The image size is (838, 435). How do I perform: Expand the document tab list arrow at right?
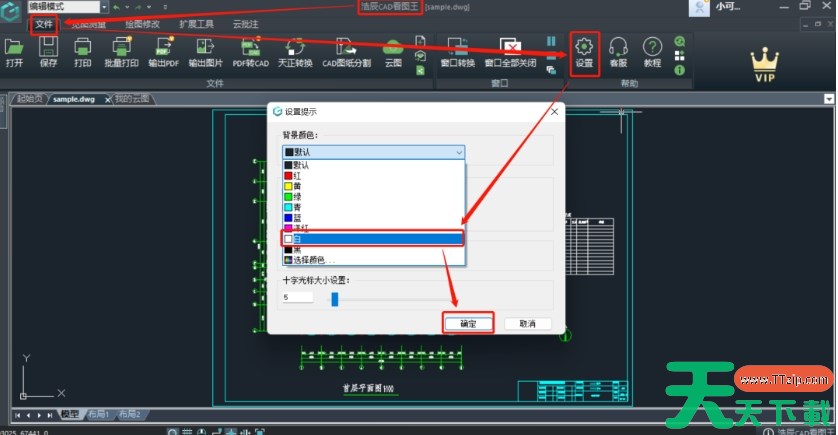click(x=828, y=99)
